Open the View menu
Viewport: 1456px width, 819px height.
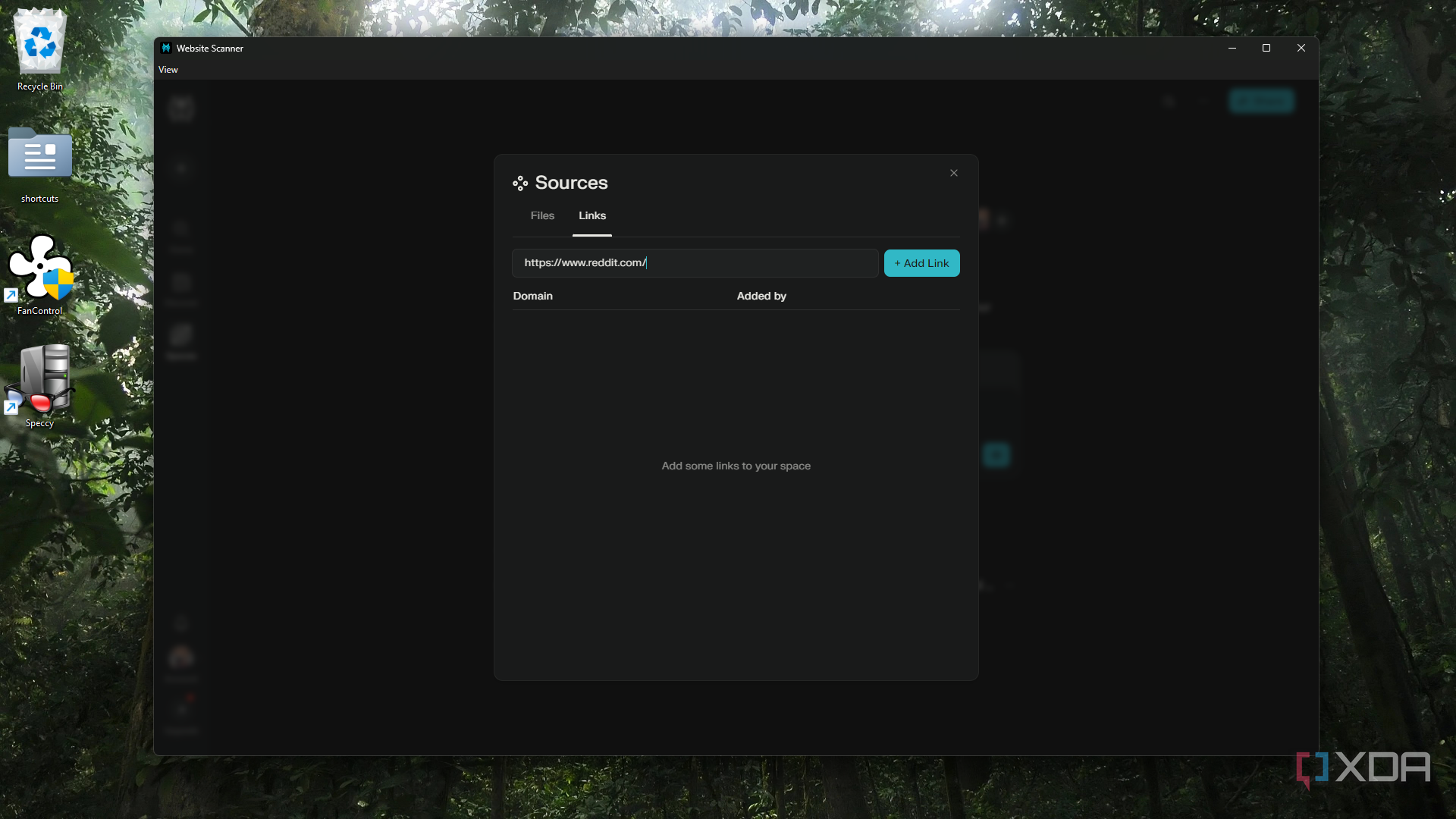[168, 70]
